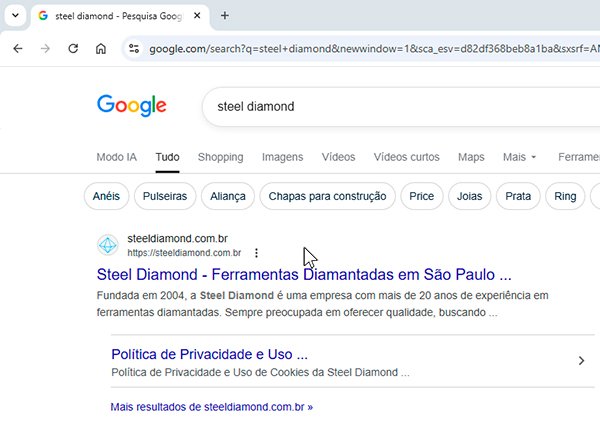600x424 pixels.
Task: Filter results by Prata chip
Action: 518,196
